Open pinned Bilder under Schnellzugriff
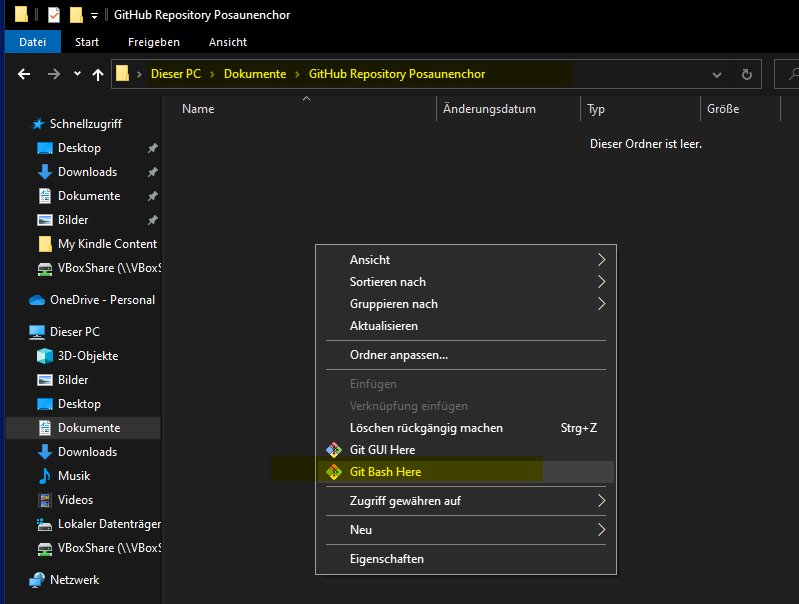The width and height of the screenshot is (799, 604). [x=73, y=220]
